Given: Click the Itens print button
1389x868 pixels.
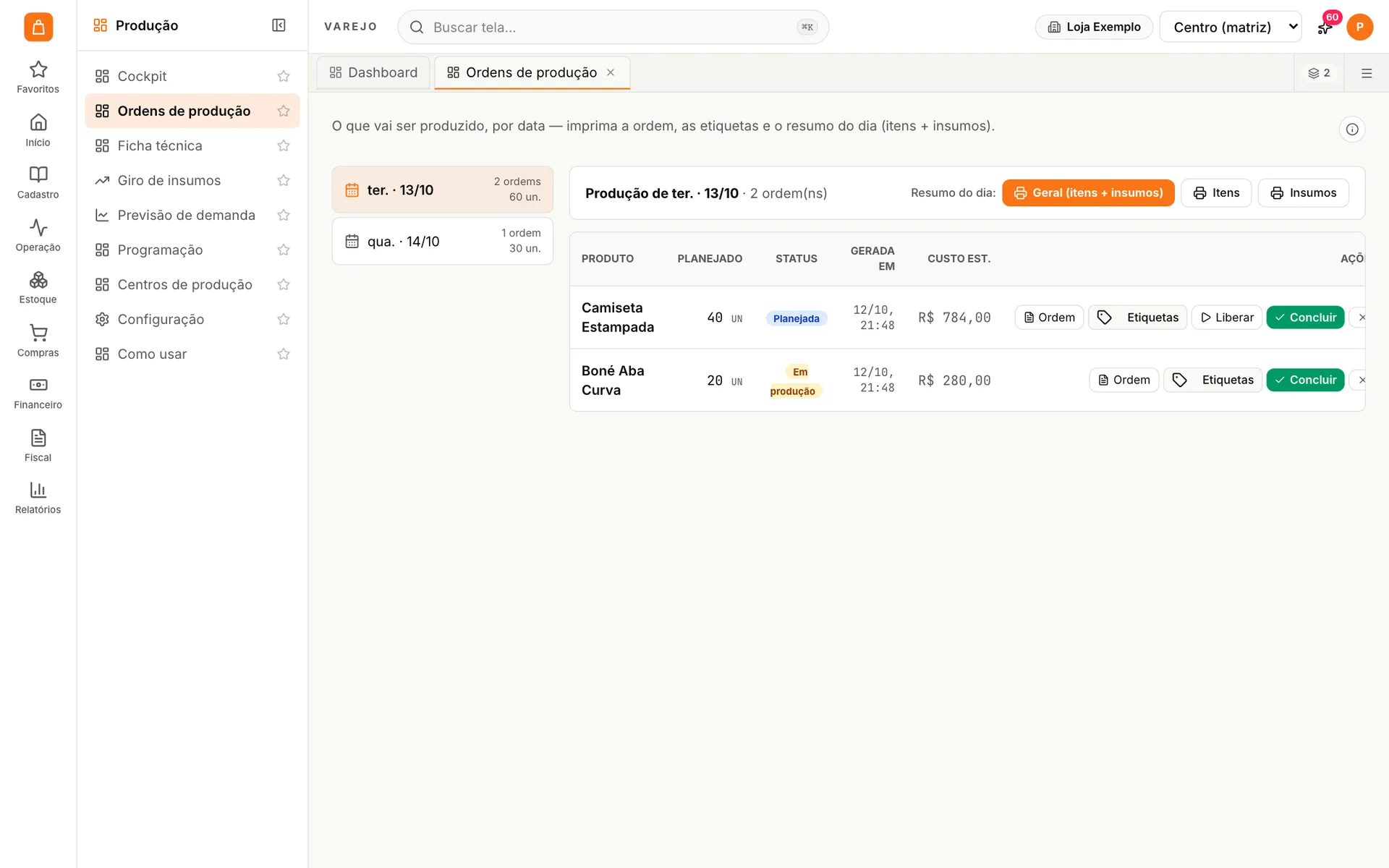Looking at the screenshot, I should tap(1216, 193).
